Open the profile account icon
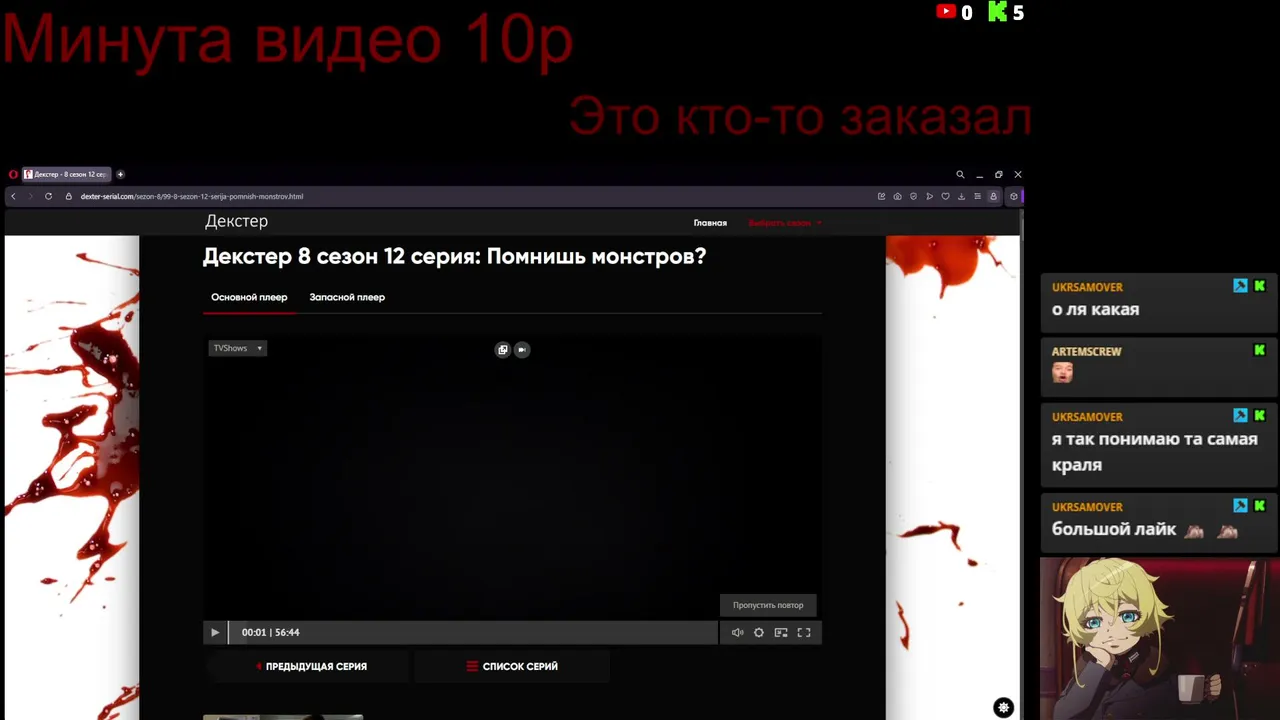Image resolution: width=1280 pixels, height=720 pixels. 993,196
